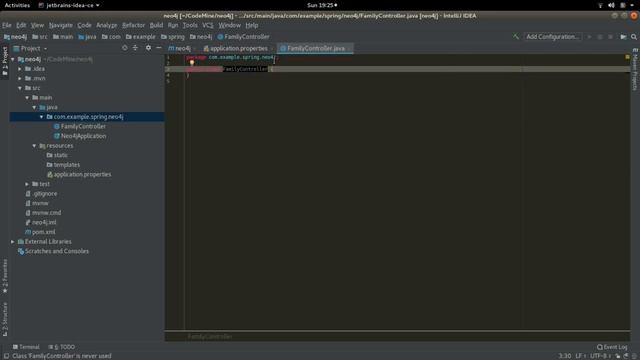Open the Build menu
The width and height of the screenshot is (640, 360).
(156, 25)
